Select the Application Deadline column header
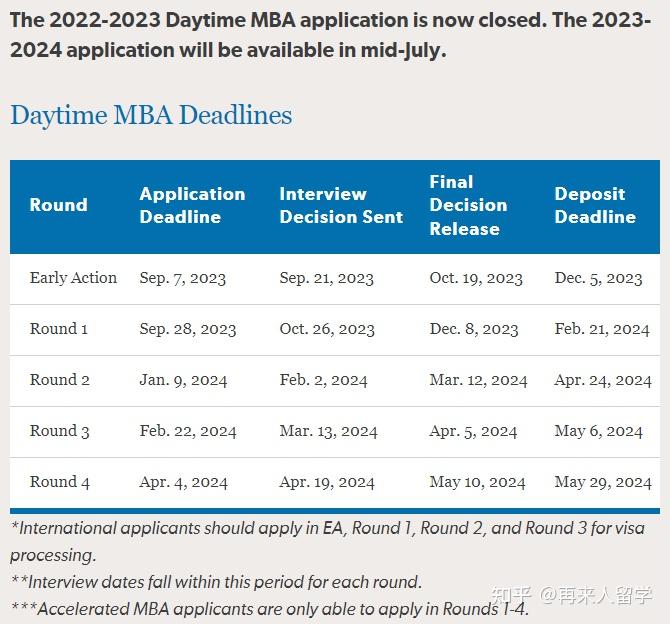Screen dimensions: 670x624 pyautogui.click(x=192, y=205)
